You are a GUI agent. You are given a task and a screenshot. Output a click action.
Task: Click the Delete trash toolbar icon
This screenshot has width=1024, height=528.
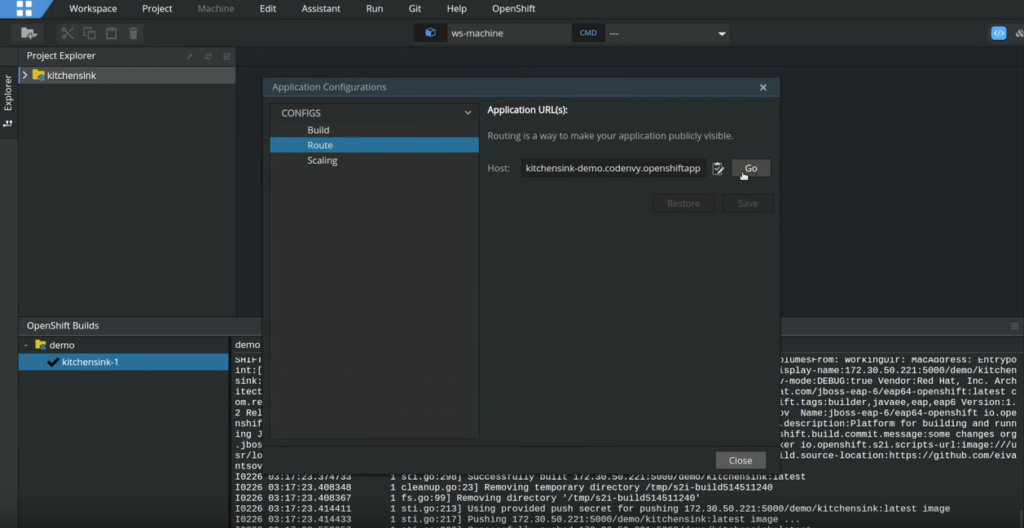(x=133, y=33)
